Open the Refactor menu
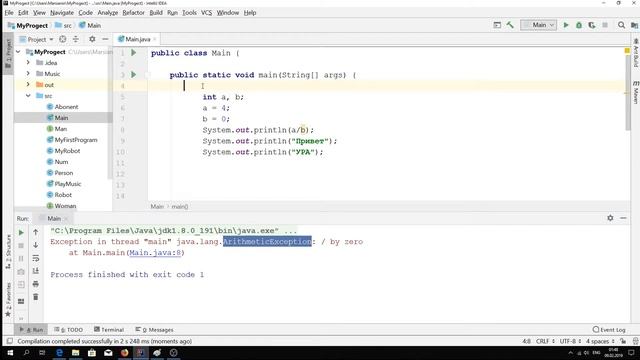Image resolution: width=640 pixels, height=360 pixels. tap(133, 13)
